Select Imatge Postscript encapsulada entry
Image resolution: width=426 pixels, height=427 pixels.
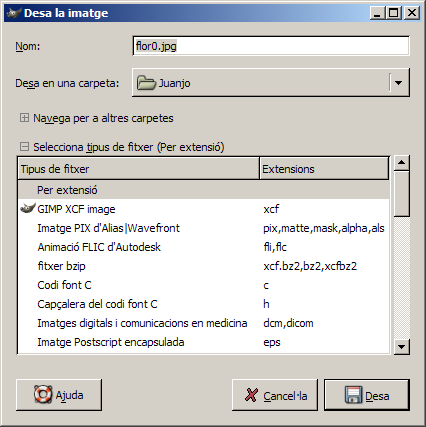pyautogui.click(x=203, y=342)
